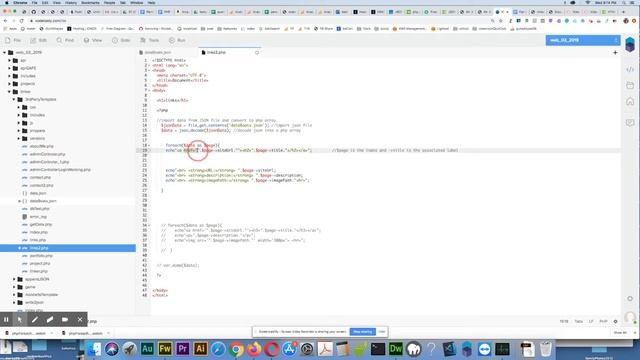Viewport: 640px width, 360px height.
Task: Close the recorder annotation toolbar
Action: [80, 320]
